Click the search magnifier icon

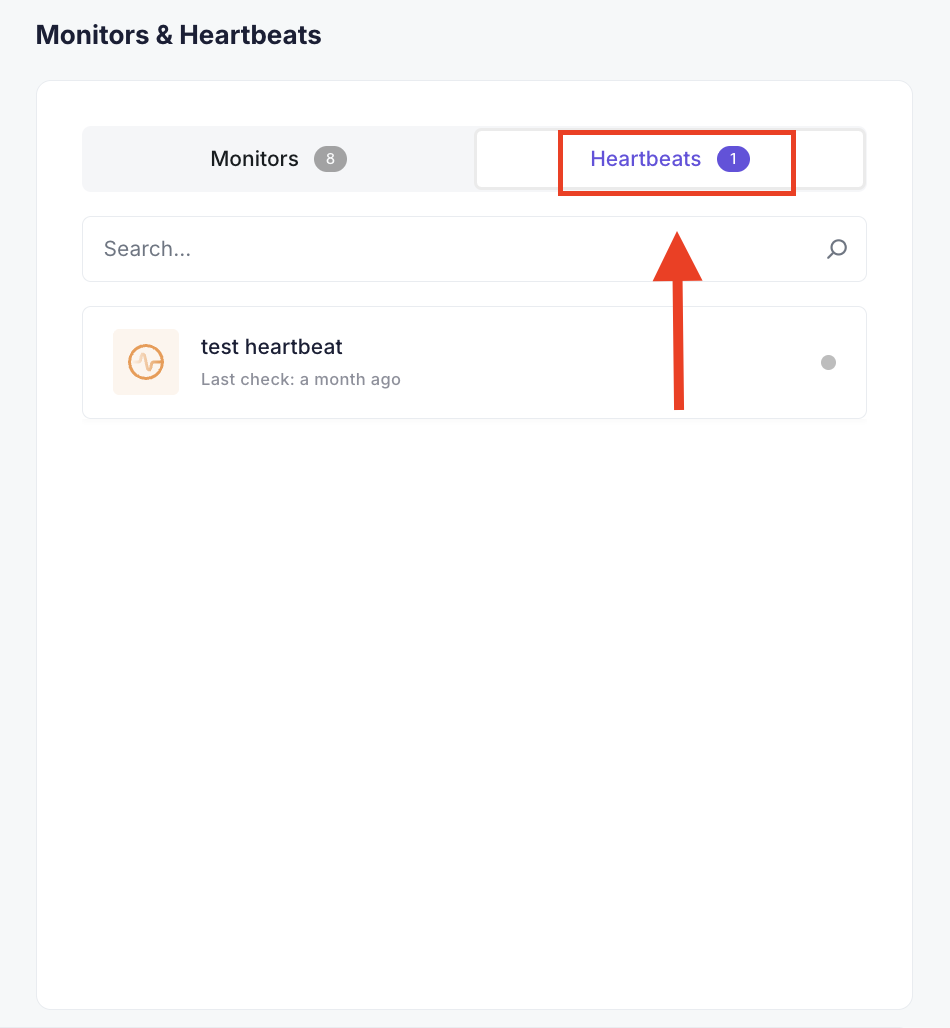(837, 249)
